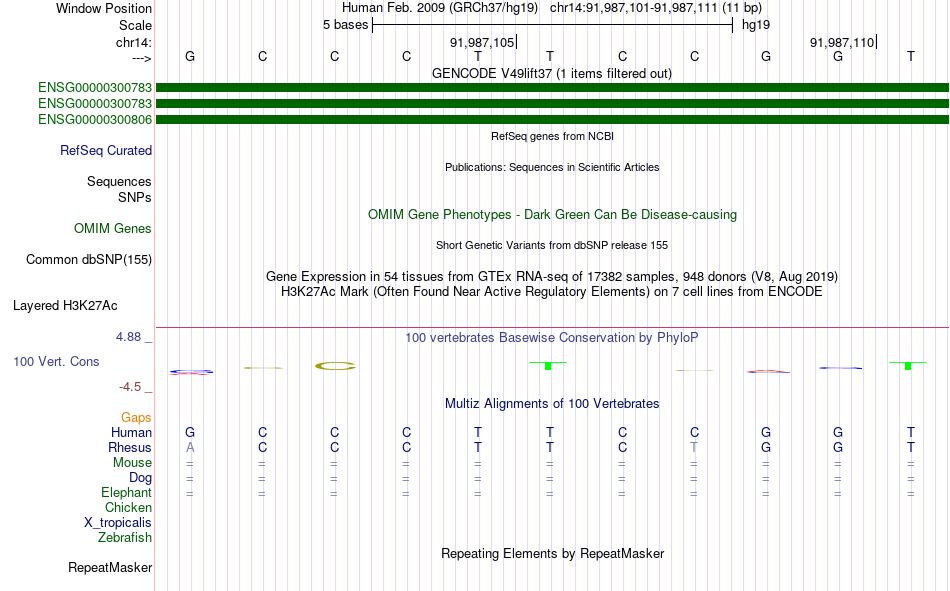This screenshot has height=591, width=950.
Task: Click the hg19 label beside the scale bar
Action: (x=756, y=25)
